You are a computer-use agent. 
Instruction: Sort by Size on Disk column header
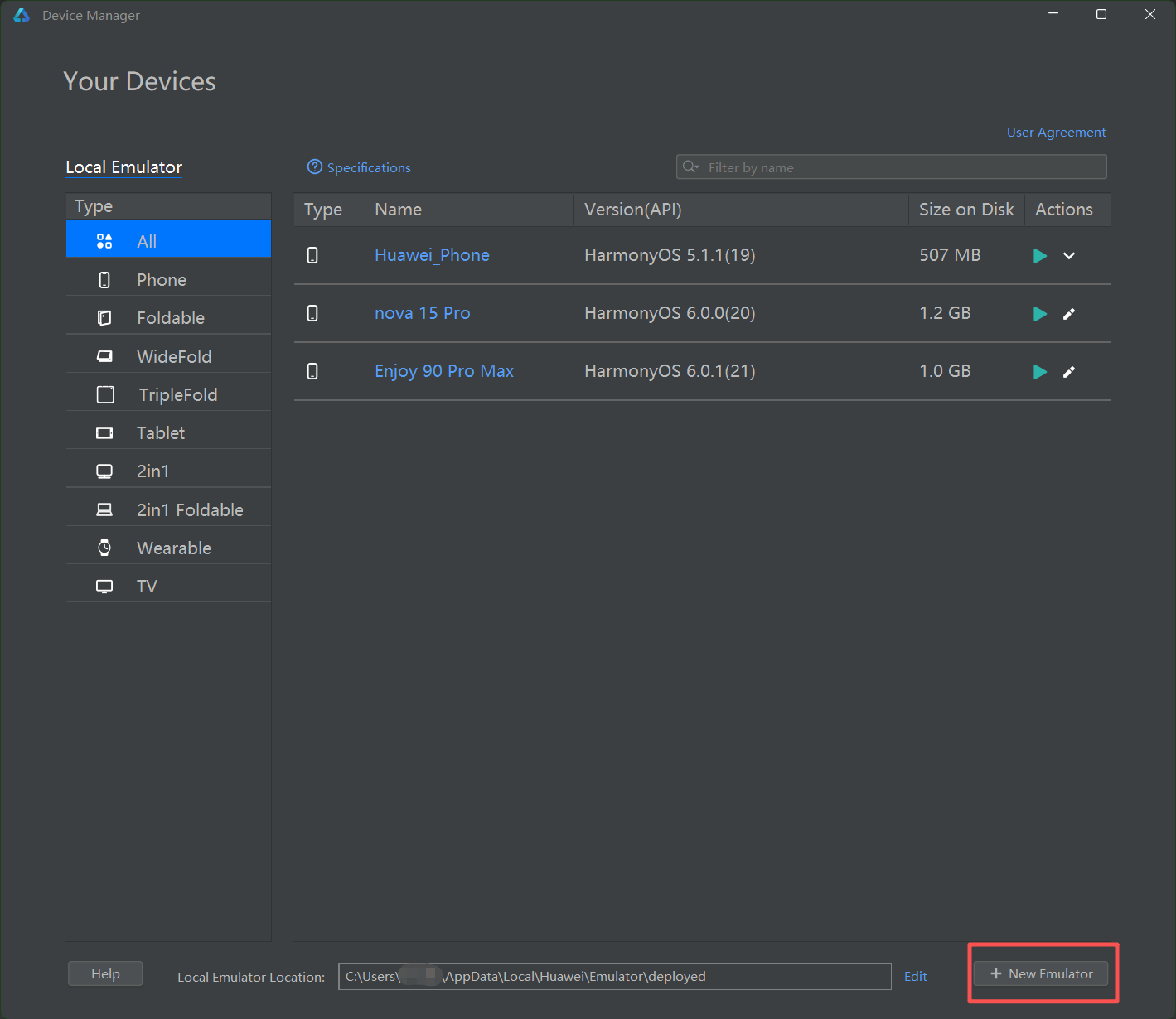[x=966, y=210]
